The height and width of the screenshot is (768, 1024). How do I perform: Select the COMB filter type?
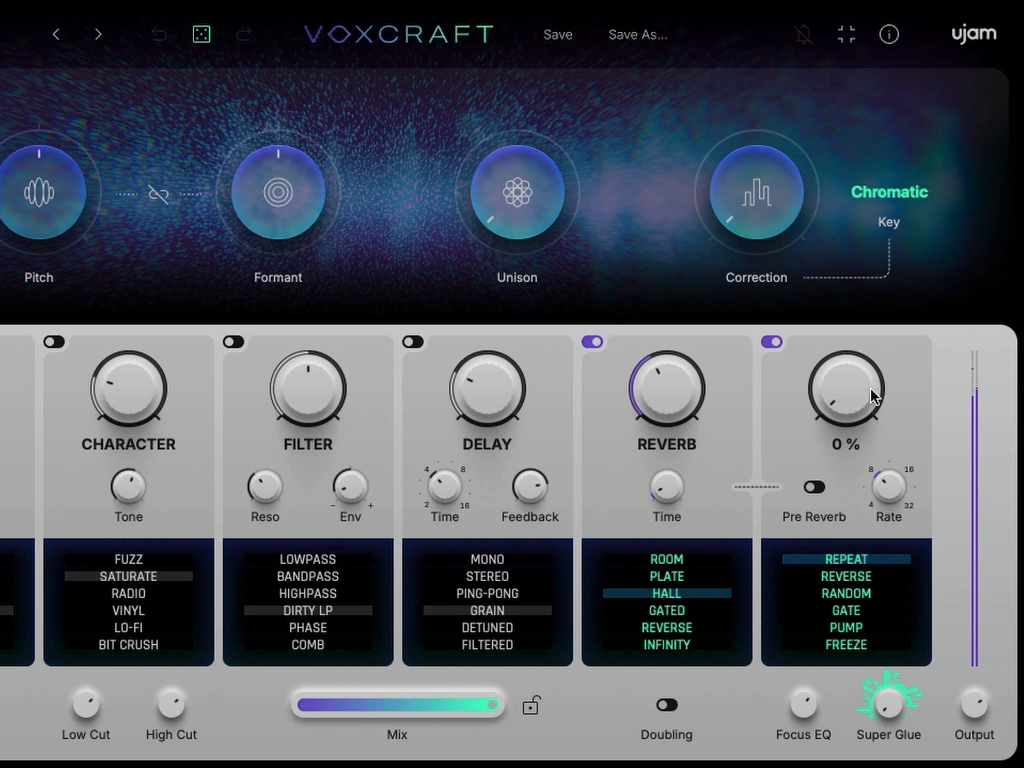point(308,645)
